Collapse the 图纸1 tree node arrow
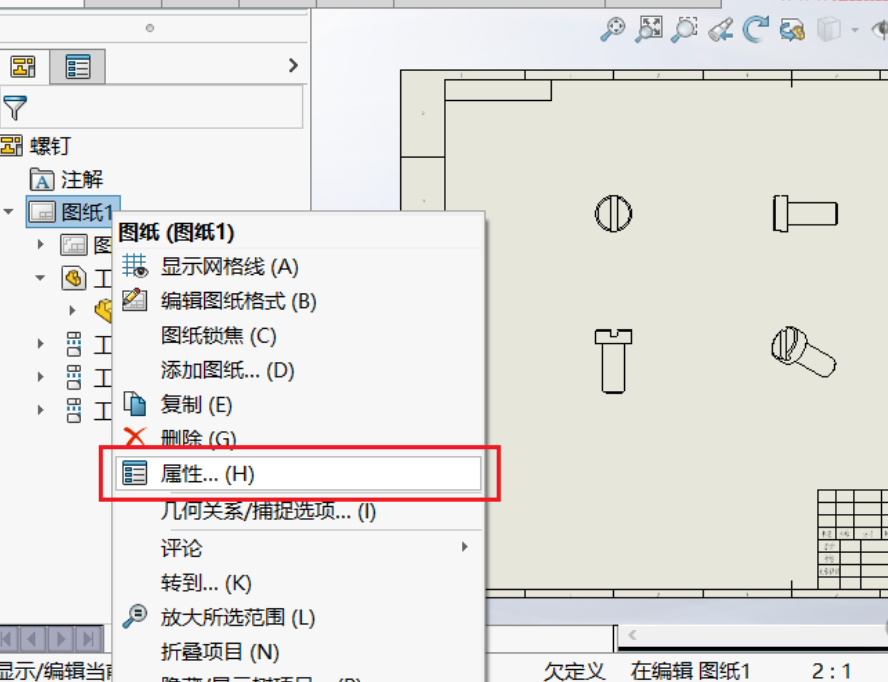The image size is (888, 682). [x=8, y=212]
